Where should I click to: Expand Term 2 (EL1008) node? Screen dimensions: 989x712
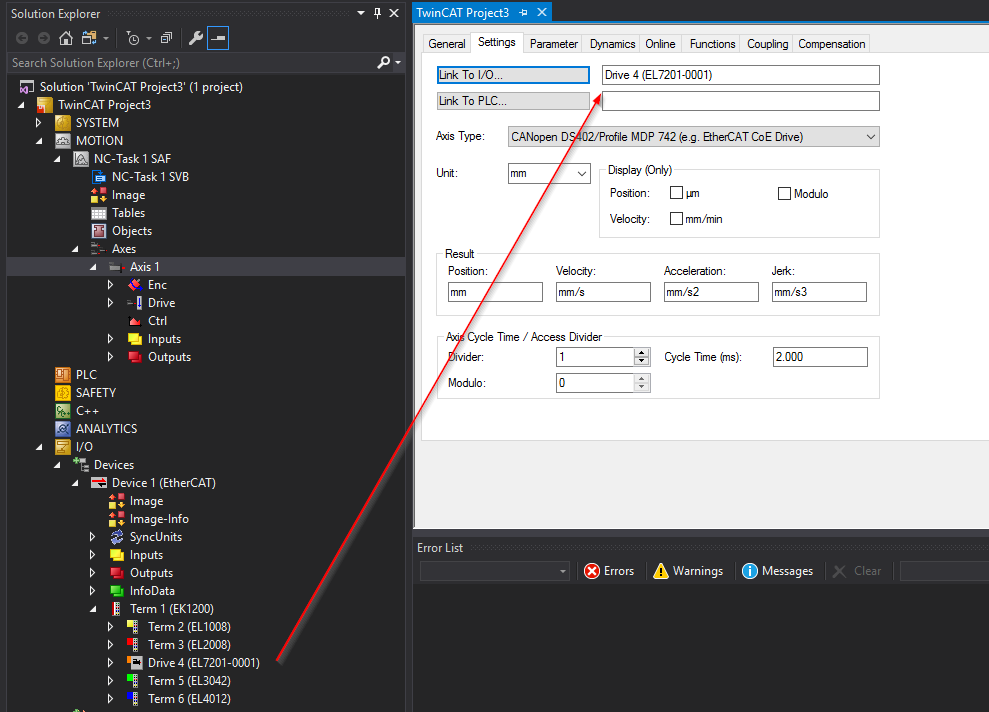point(110,627)
